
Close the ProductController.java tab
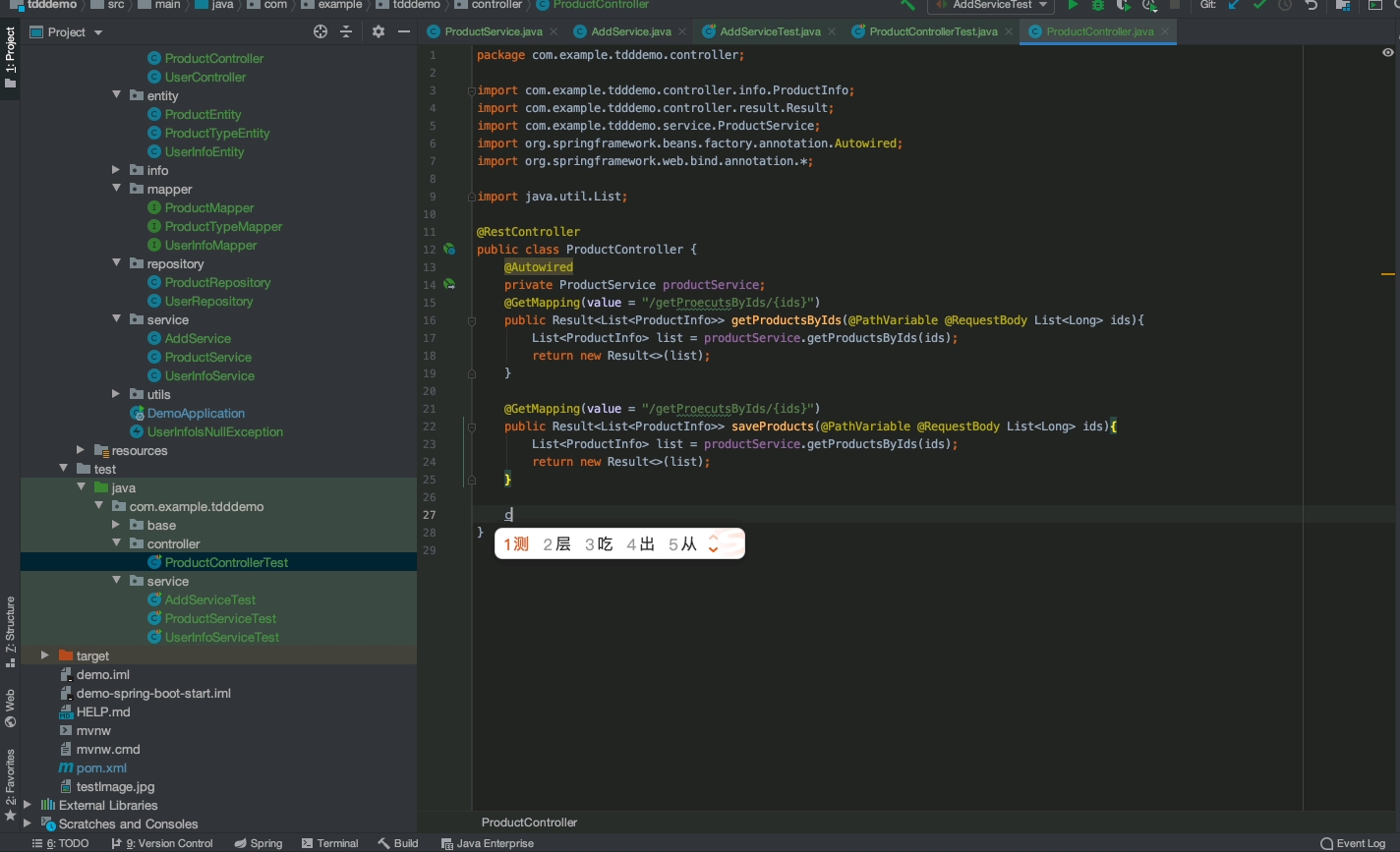coord(1165,31)
